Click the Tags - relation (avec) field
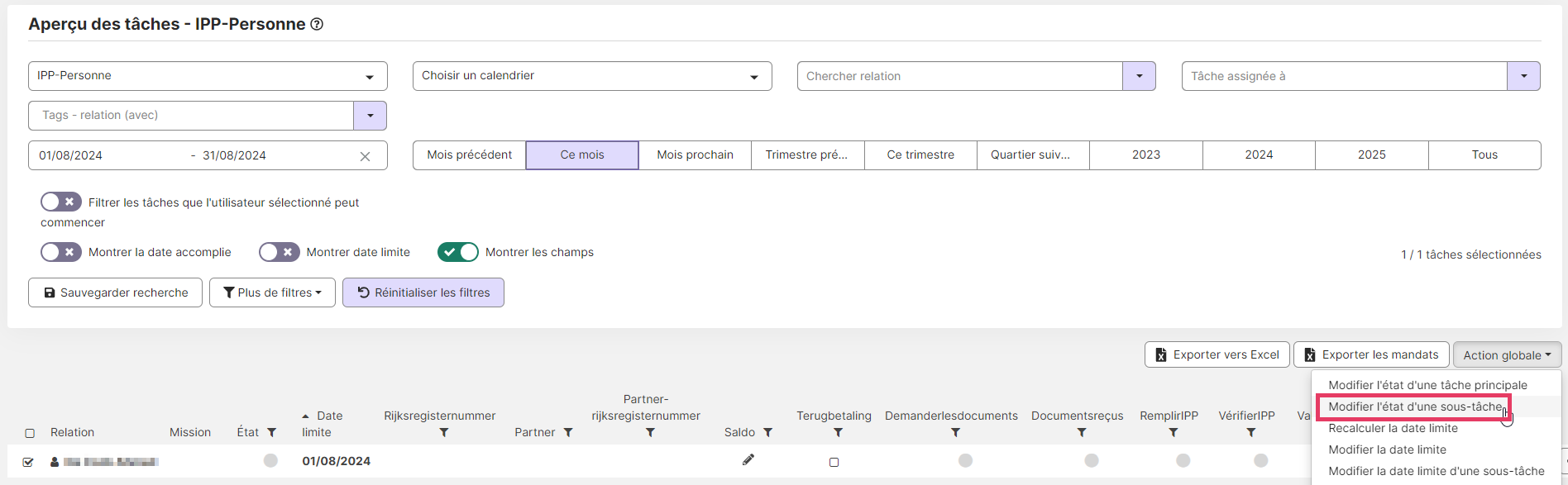Image resolution: width=1568 pixels, height=485 pixels. coord(191,116)
